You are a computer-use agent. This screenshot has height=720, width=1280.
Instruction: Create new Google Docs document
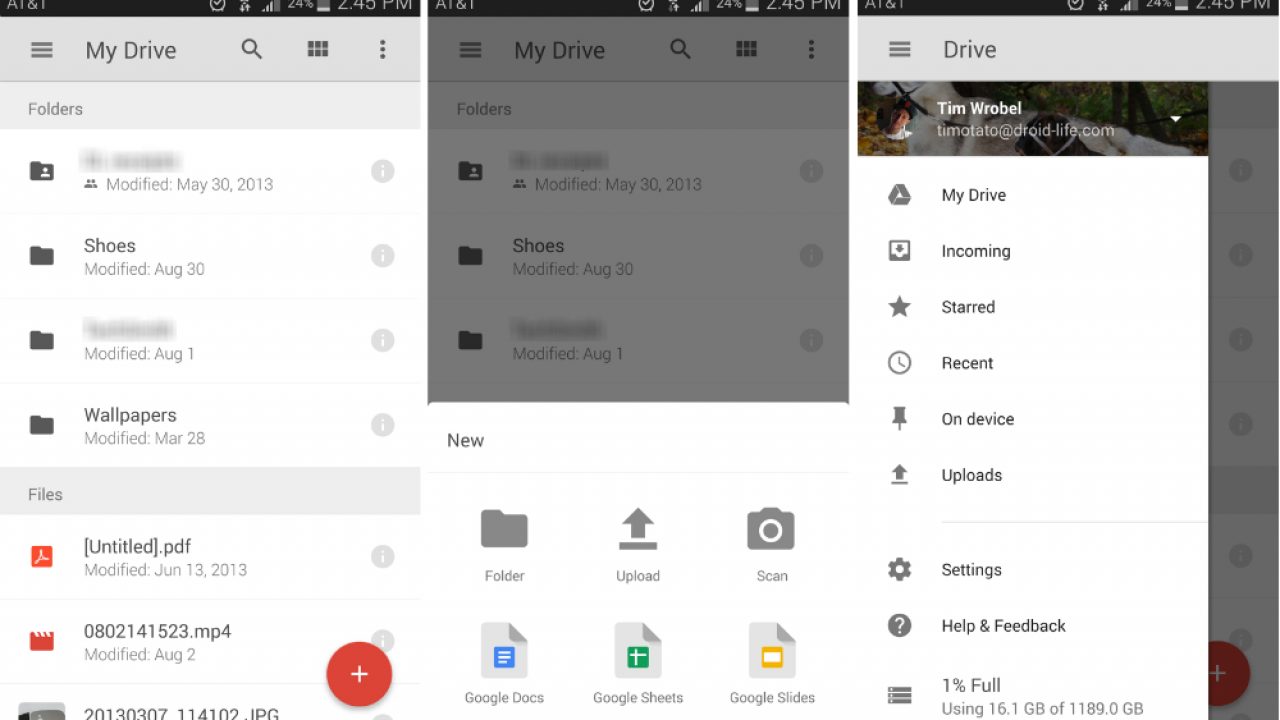(504, 651)
